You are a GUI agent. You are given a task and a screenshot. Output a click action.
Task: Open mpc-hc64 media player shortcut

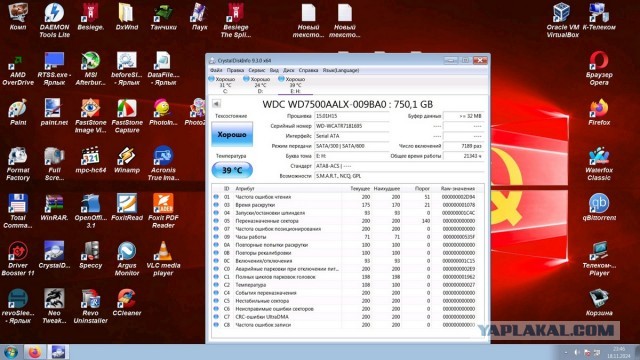pyautogui.click(x=91, y=159)
